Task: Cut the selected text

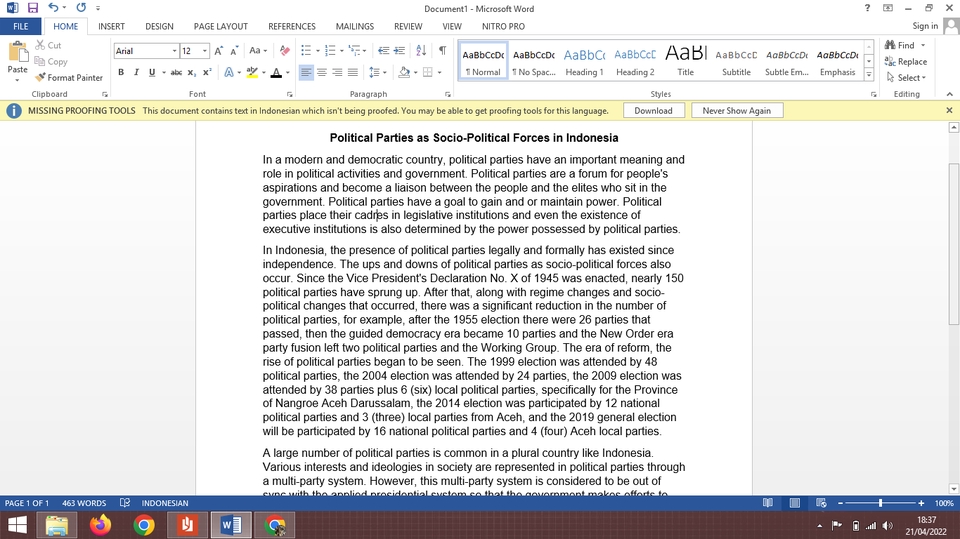Action: 48,45
